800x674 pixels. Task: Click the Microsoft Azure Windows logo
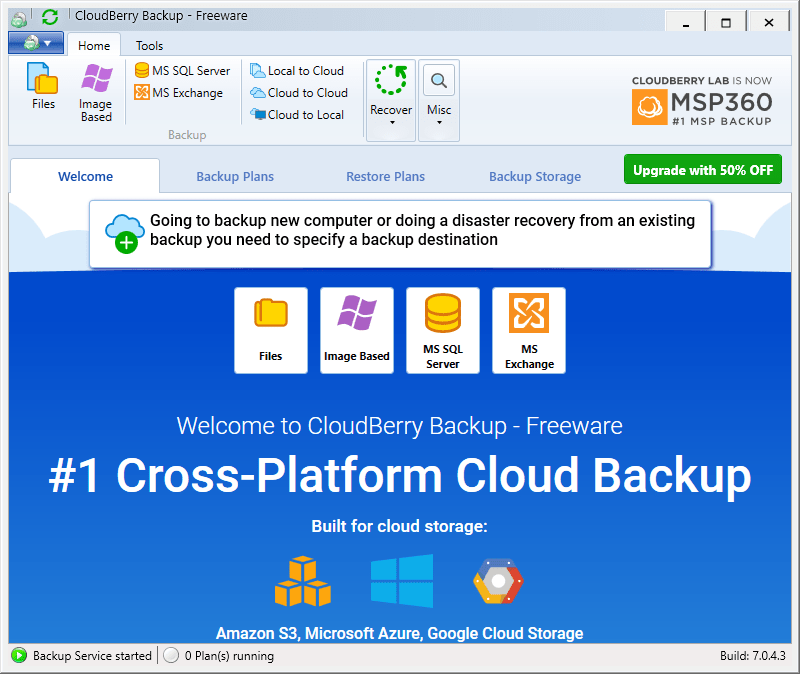(402, 581)
